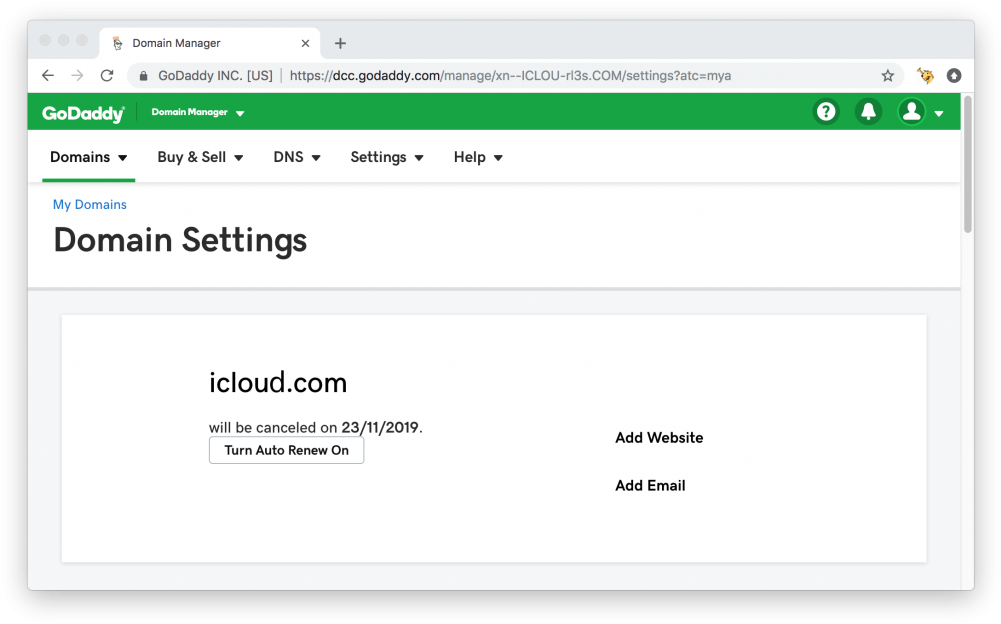Expand the Domain Manager dropdown
The image size is (1001, 624).
198,112
